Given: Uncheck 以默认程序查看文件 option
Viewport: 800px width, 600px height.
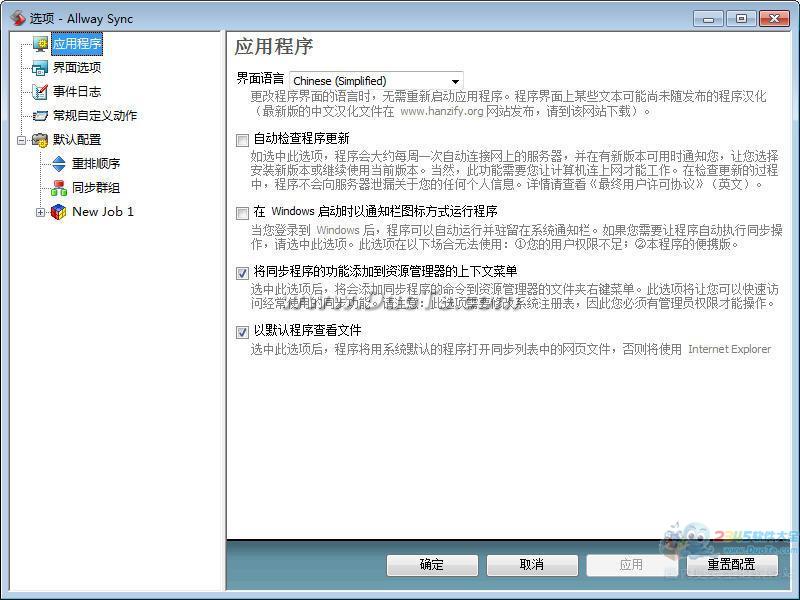Looking at the screenshot, I should (x=242, y=332).
